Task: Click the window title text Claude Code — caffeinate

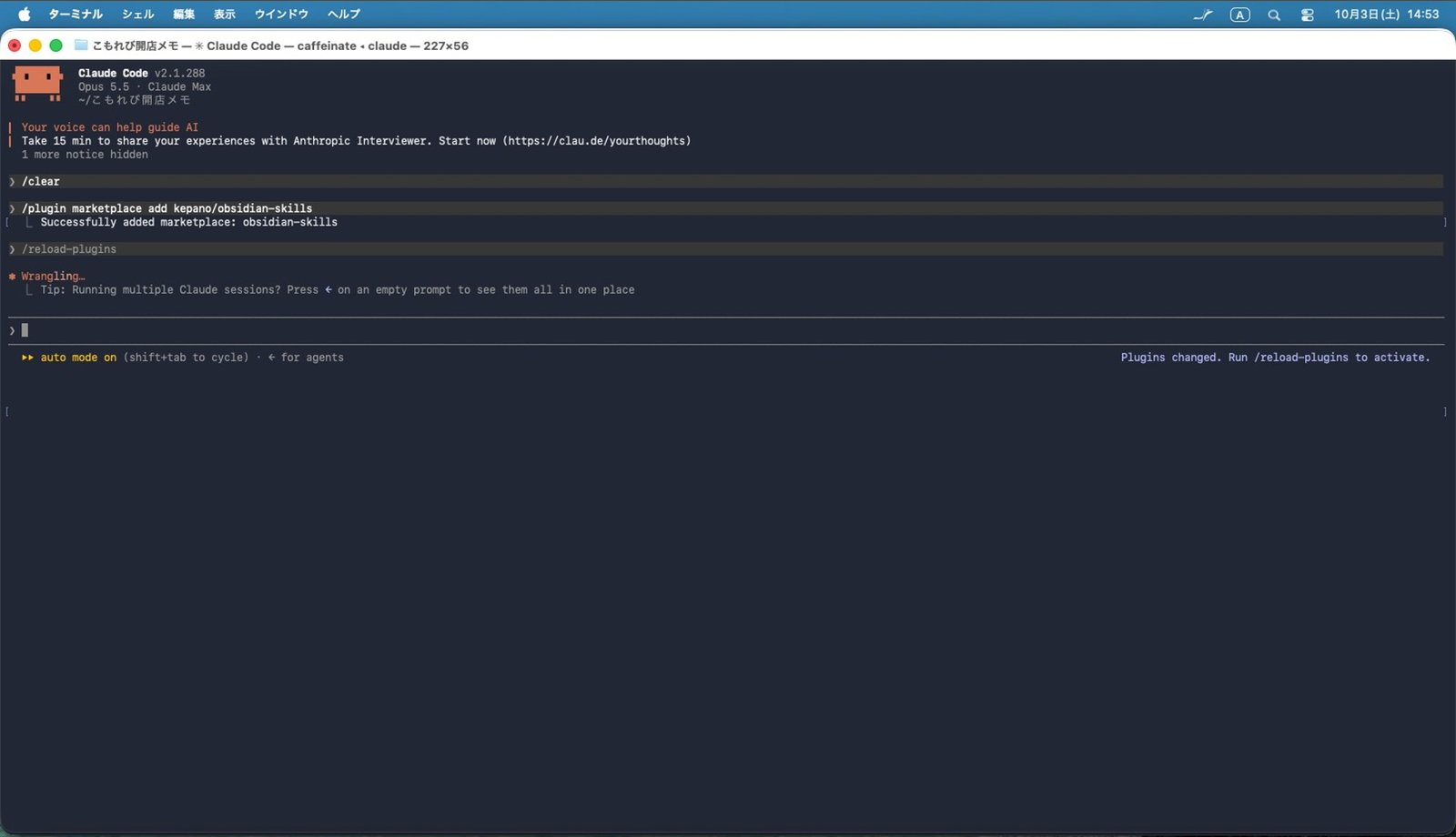Action: tap(281, 45)
